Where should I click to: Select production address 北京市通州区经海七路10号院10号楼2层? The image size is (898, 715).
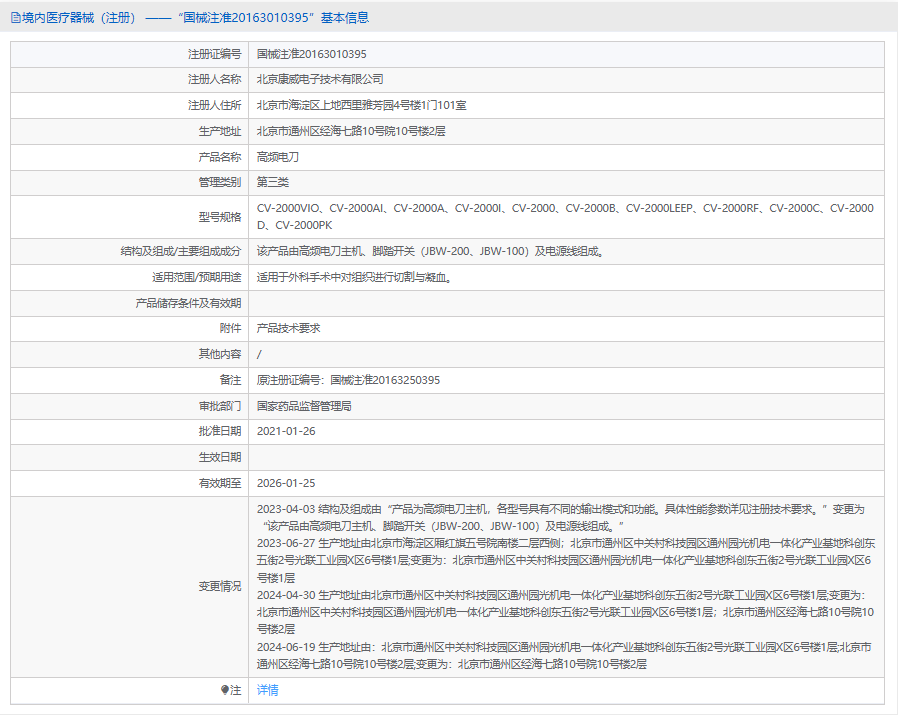pyautogui.click(x=351, y=131)
